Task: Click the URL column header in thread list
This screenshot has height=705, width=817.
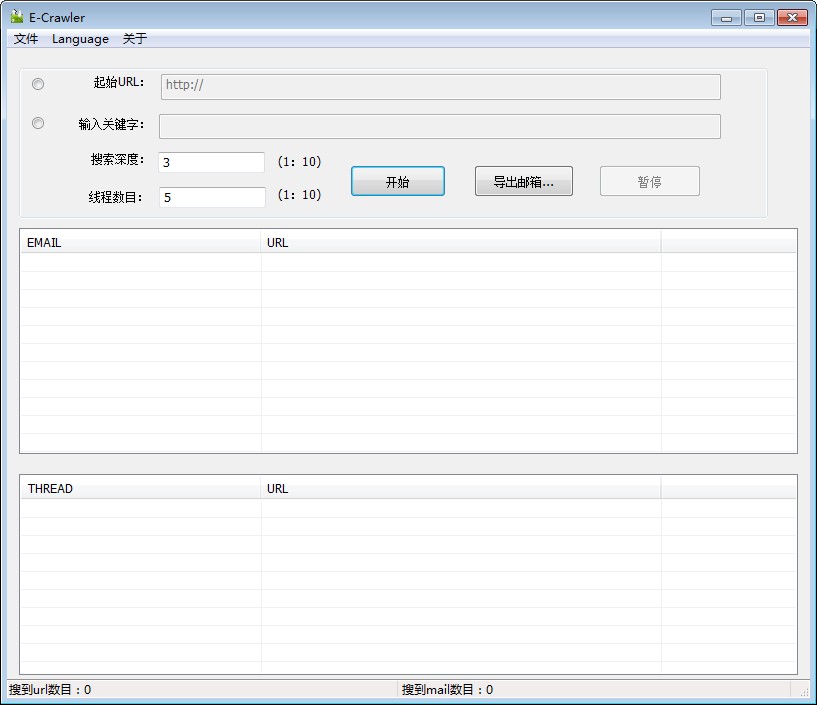Action: click(x=460, y=488)
